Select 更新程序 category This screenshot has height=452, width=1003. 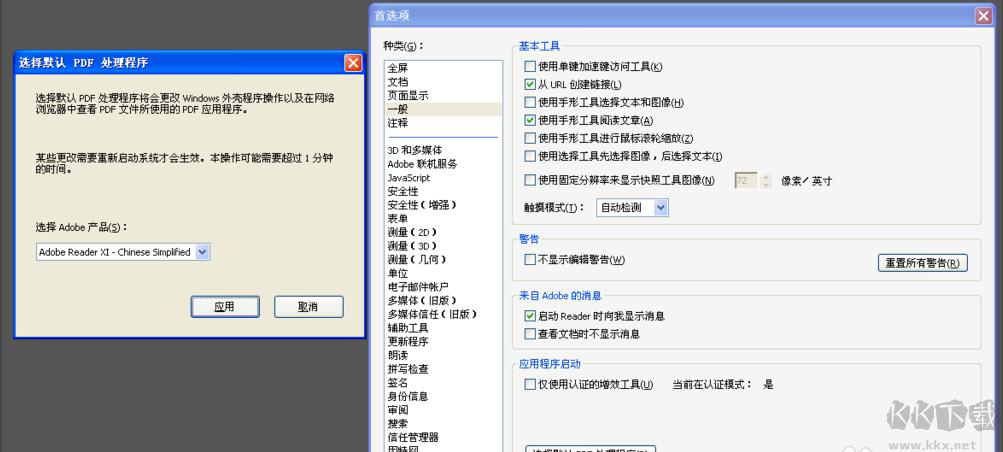pos(408,341)
